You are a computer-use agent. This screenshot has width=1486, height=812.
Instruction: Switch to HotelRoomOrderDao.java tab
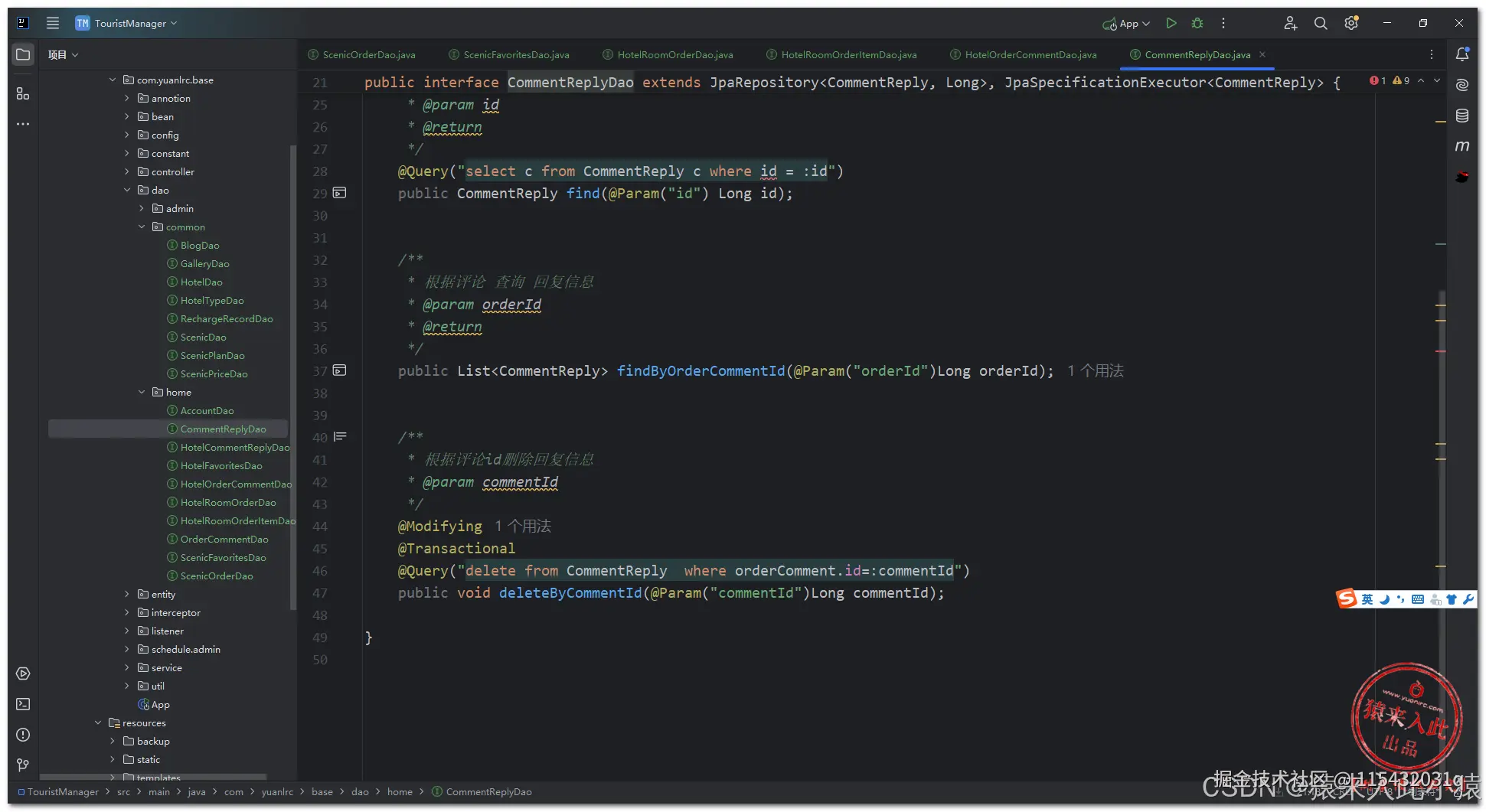coord(668,54)
